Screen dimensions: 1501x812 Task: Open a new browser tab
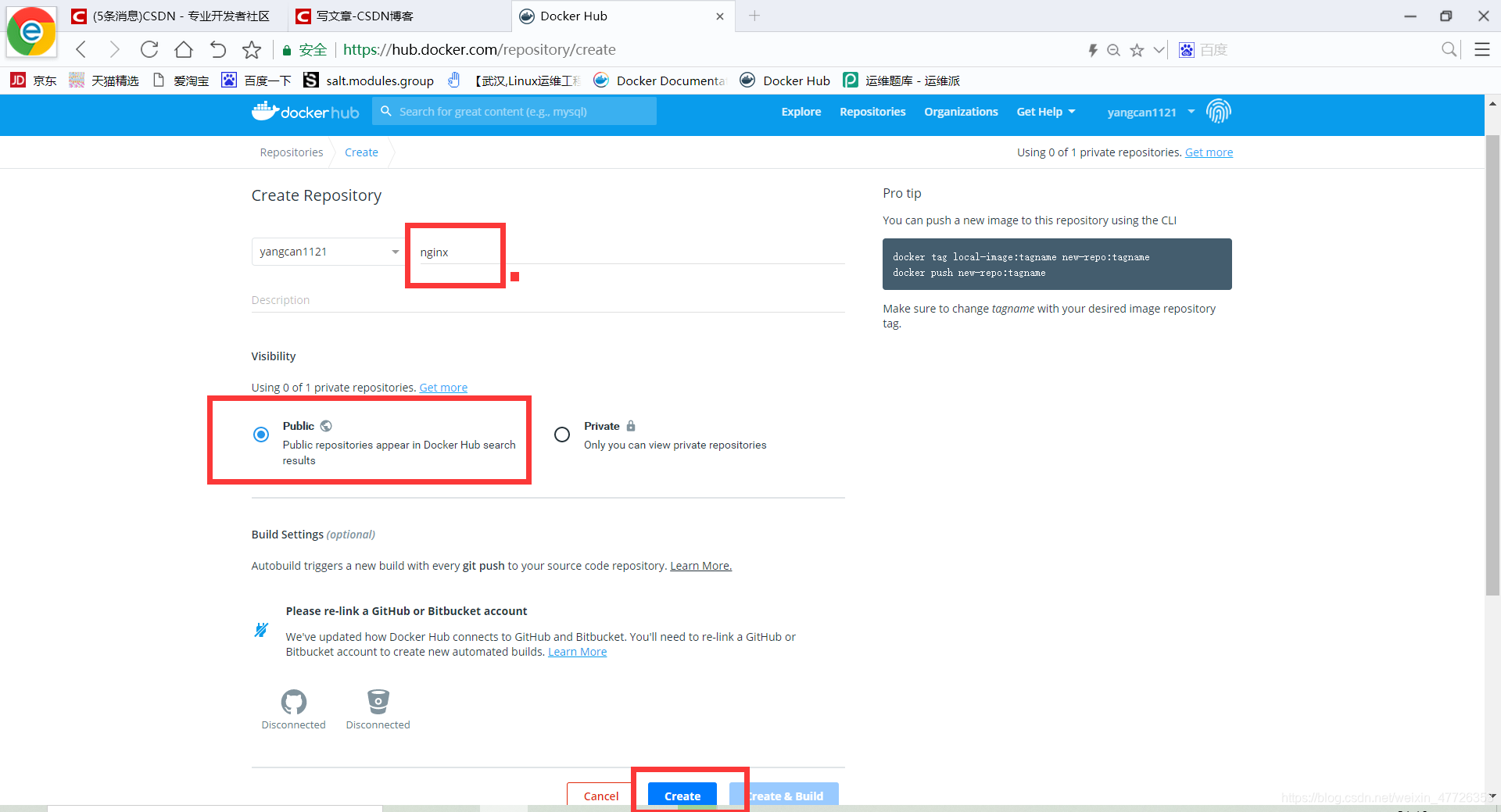(x=754, y=16)
